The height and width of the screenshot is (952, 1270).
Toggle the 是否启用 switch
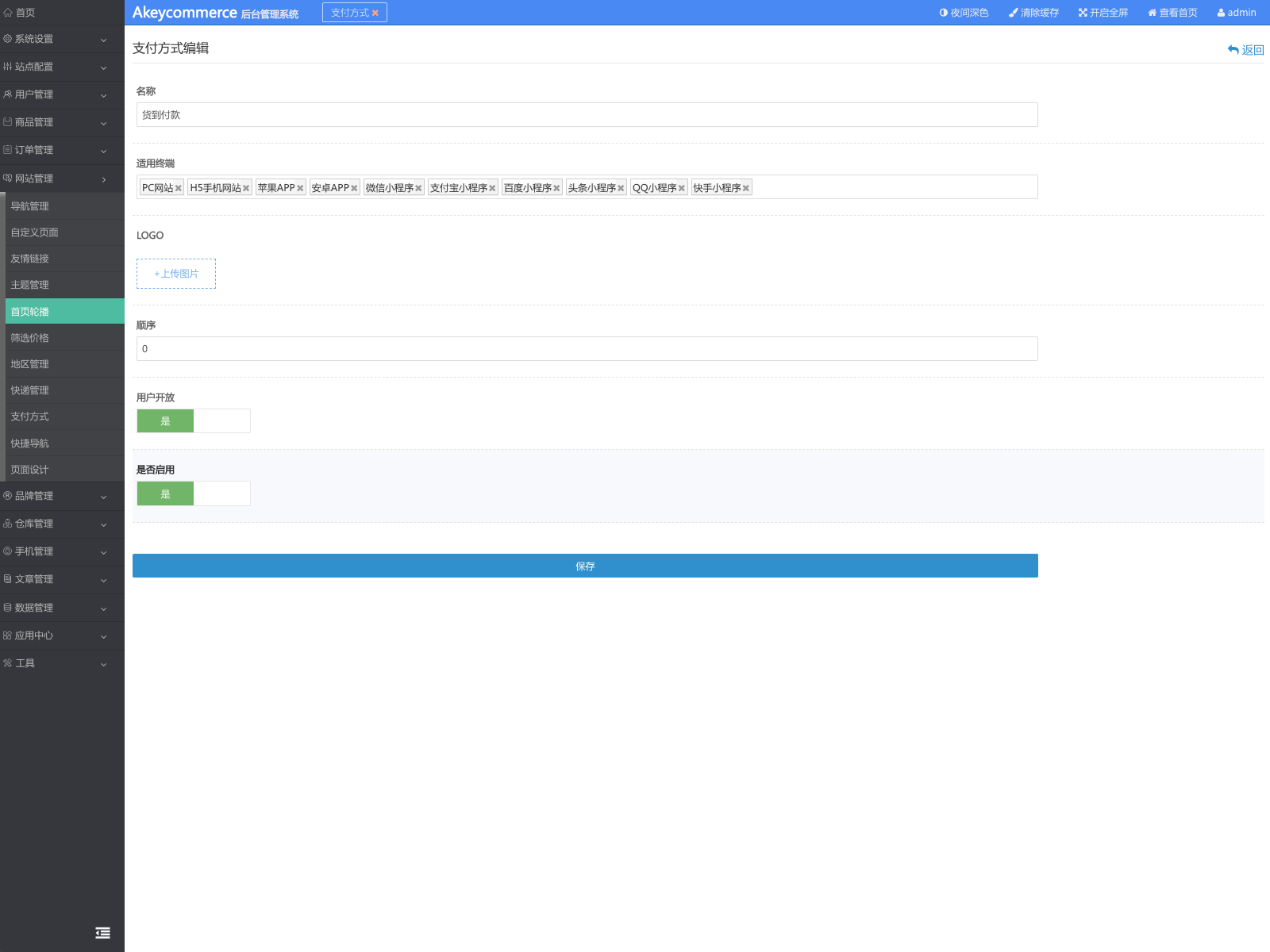[x=194, y=493]
